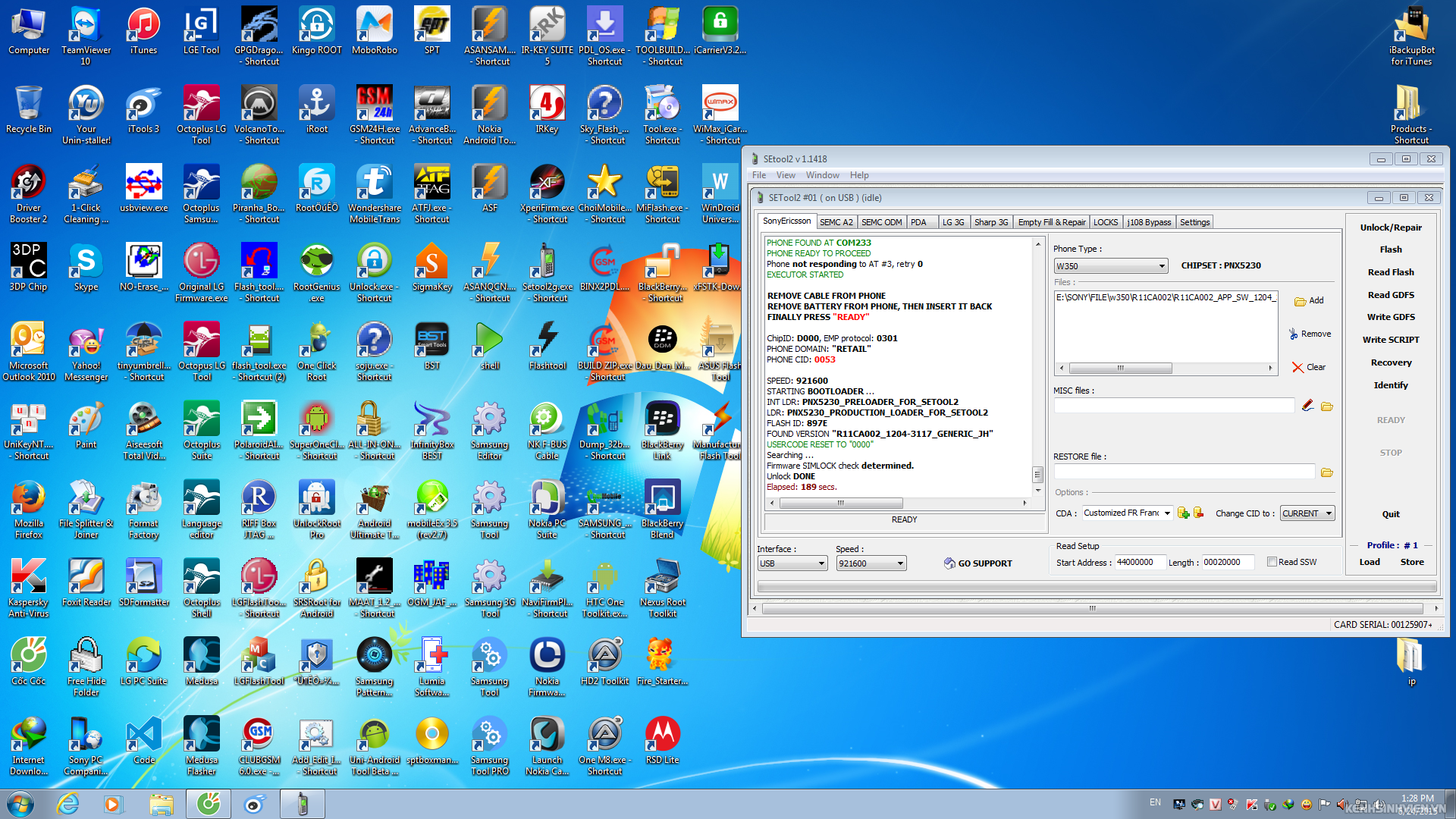Click the Length input field
The height and width of the screenshot is (819, 1456).
click(x=1228, y=562)
